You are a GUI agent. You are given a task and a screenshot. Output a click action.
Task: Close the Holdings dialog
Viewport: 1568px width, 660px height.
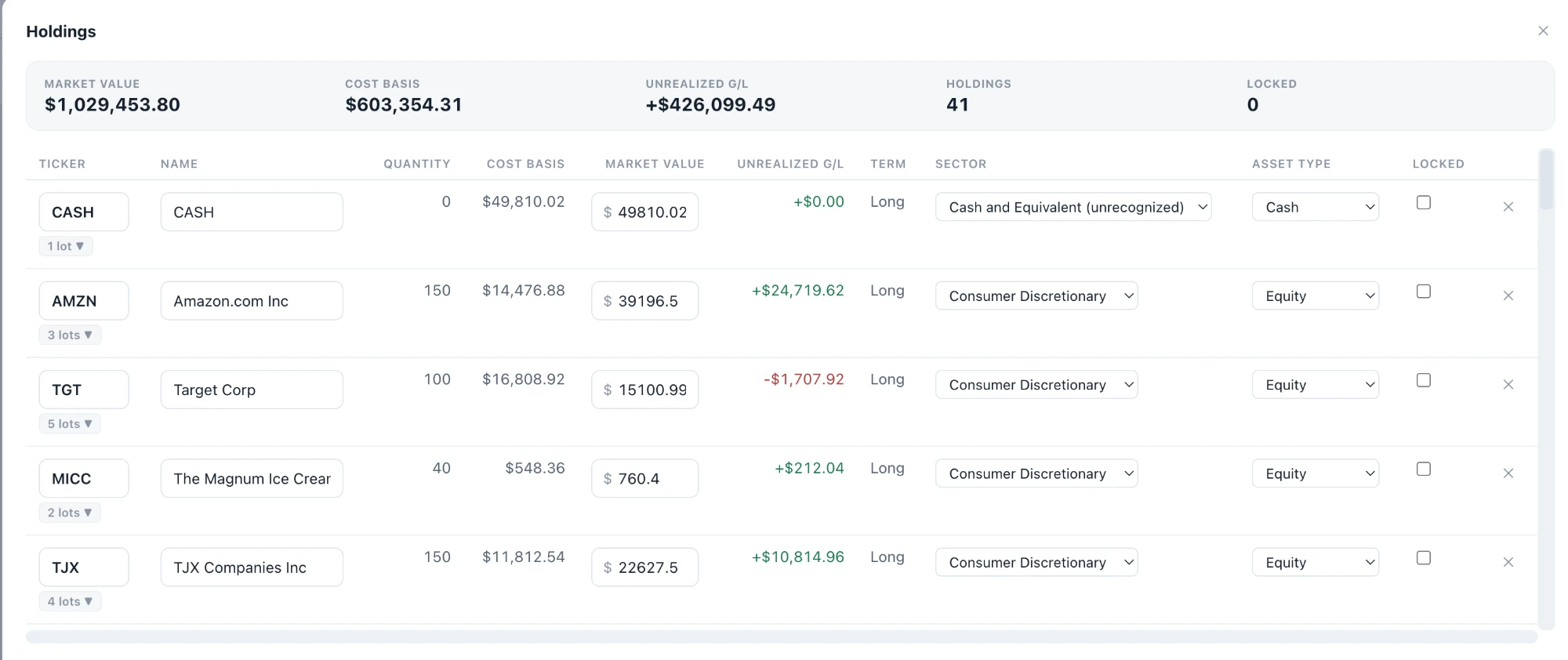[x=1543, y=31]
